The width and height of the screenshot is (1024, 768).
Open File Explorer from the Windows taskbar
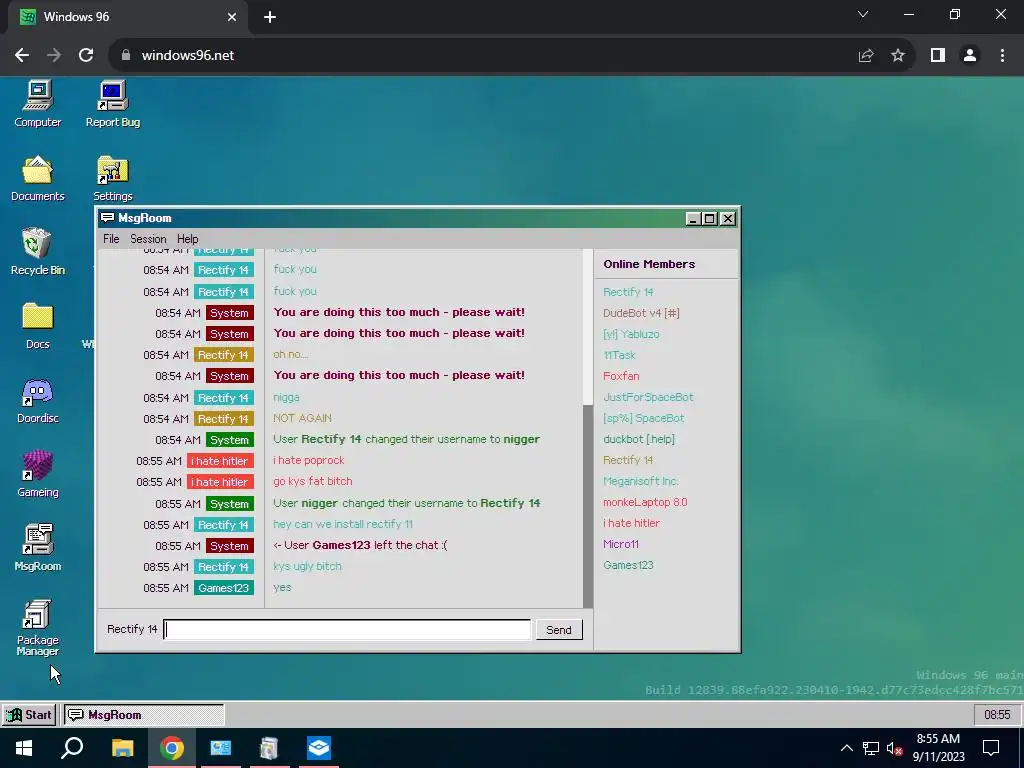point(122,748)
